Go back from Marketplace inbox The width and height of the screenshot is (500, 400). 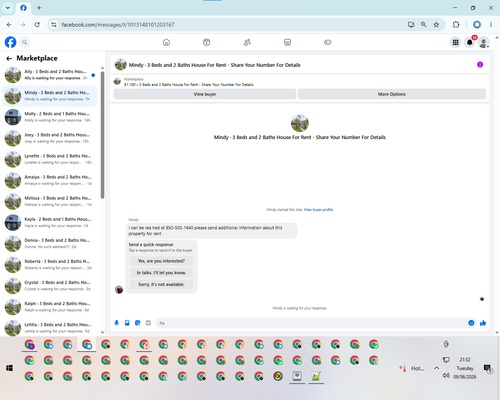9,58
